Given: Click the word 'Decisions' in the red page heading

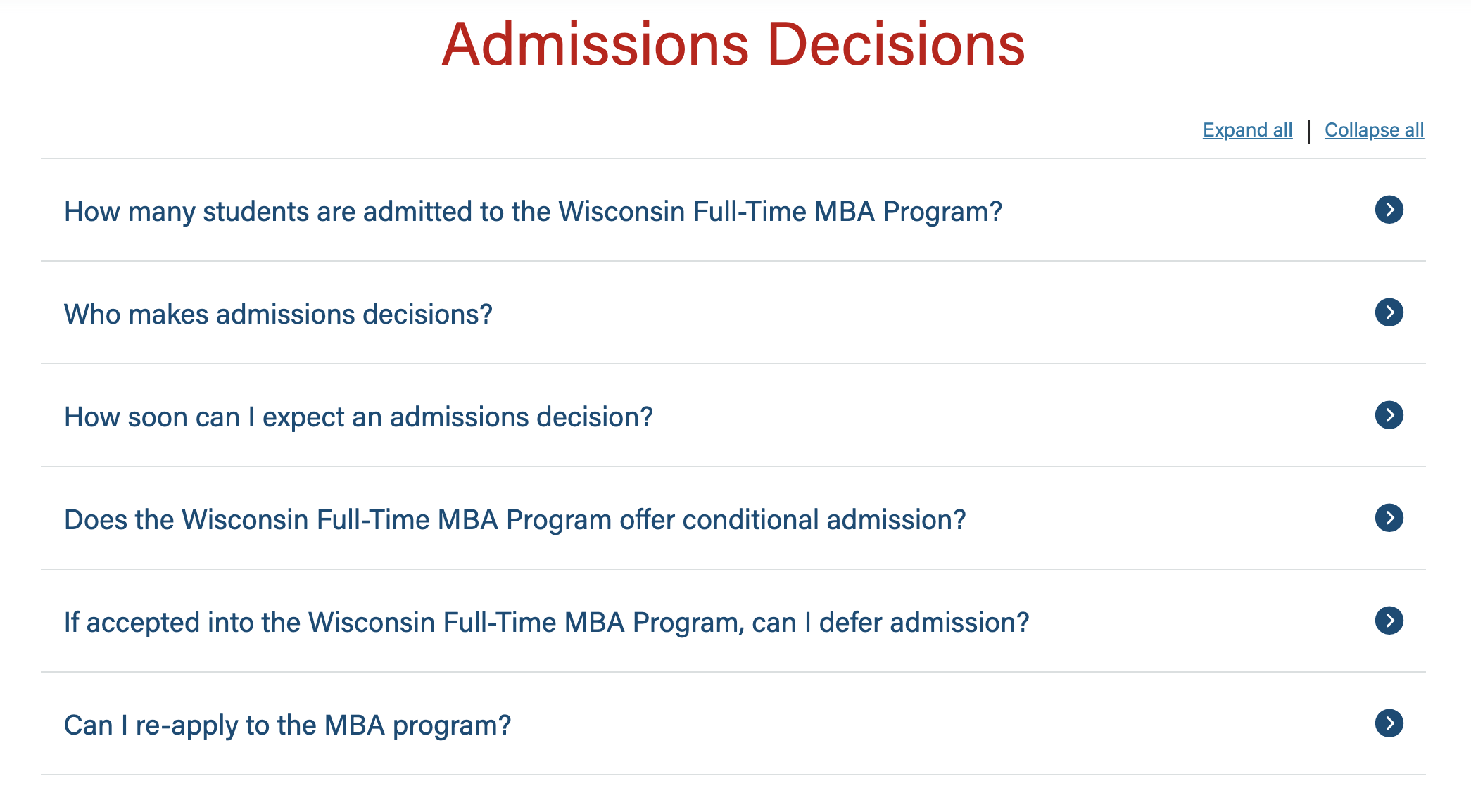Looking at the screenshot, I should pyautogui.click(x=895, y=45).
